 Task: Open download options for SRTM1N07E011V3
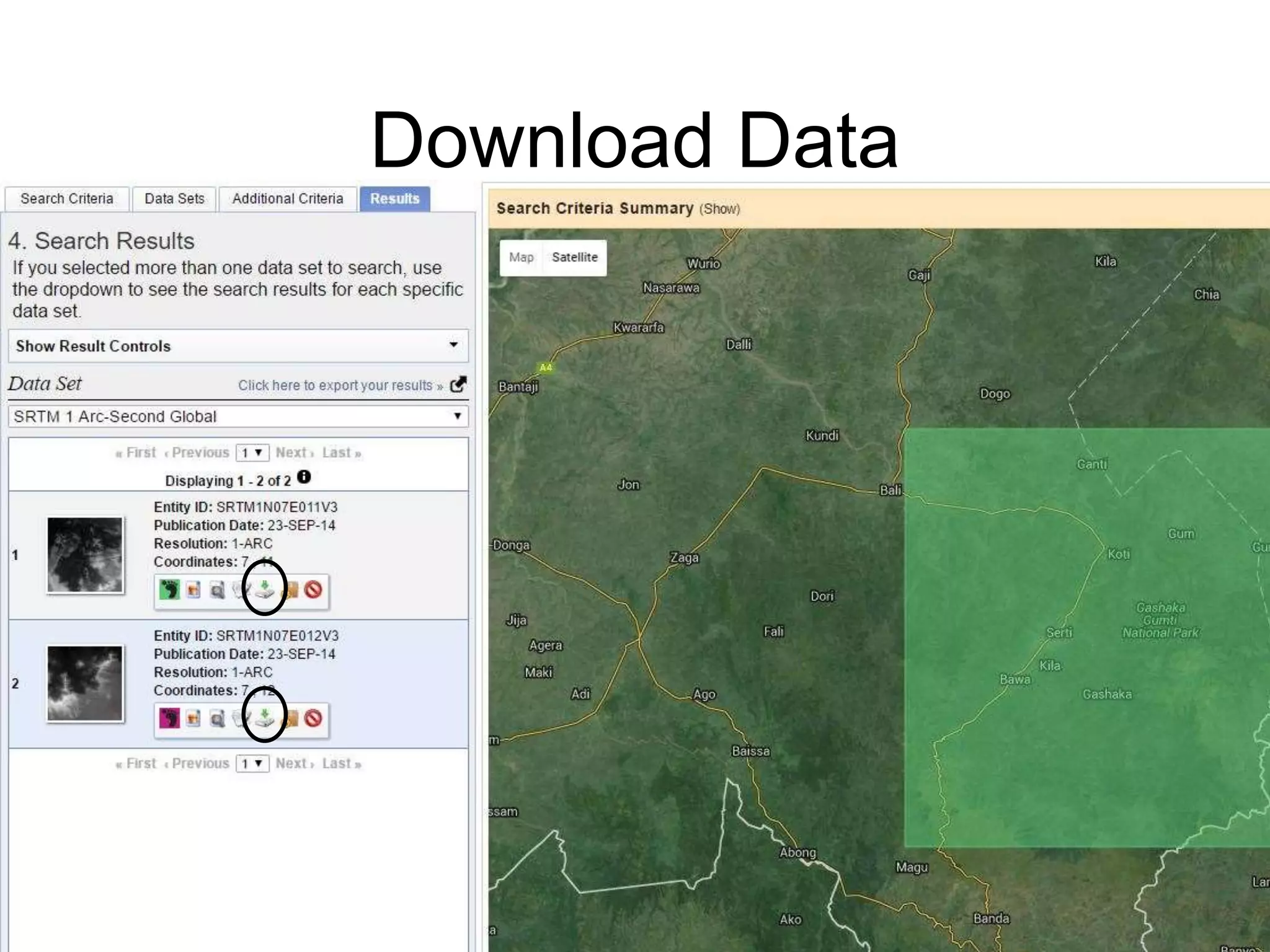click(265, 589)
